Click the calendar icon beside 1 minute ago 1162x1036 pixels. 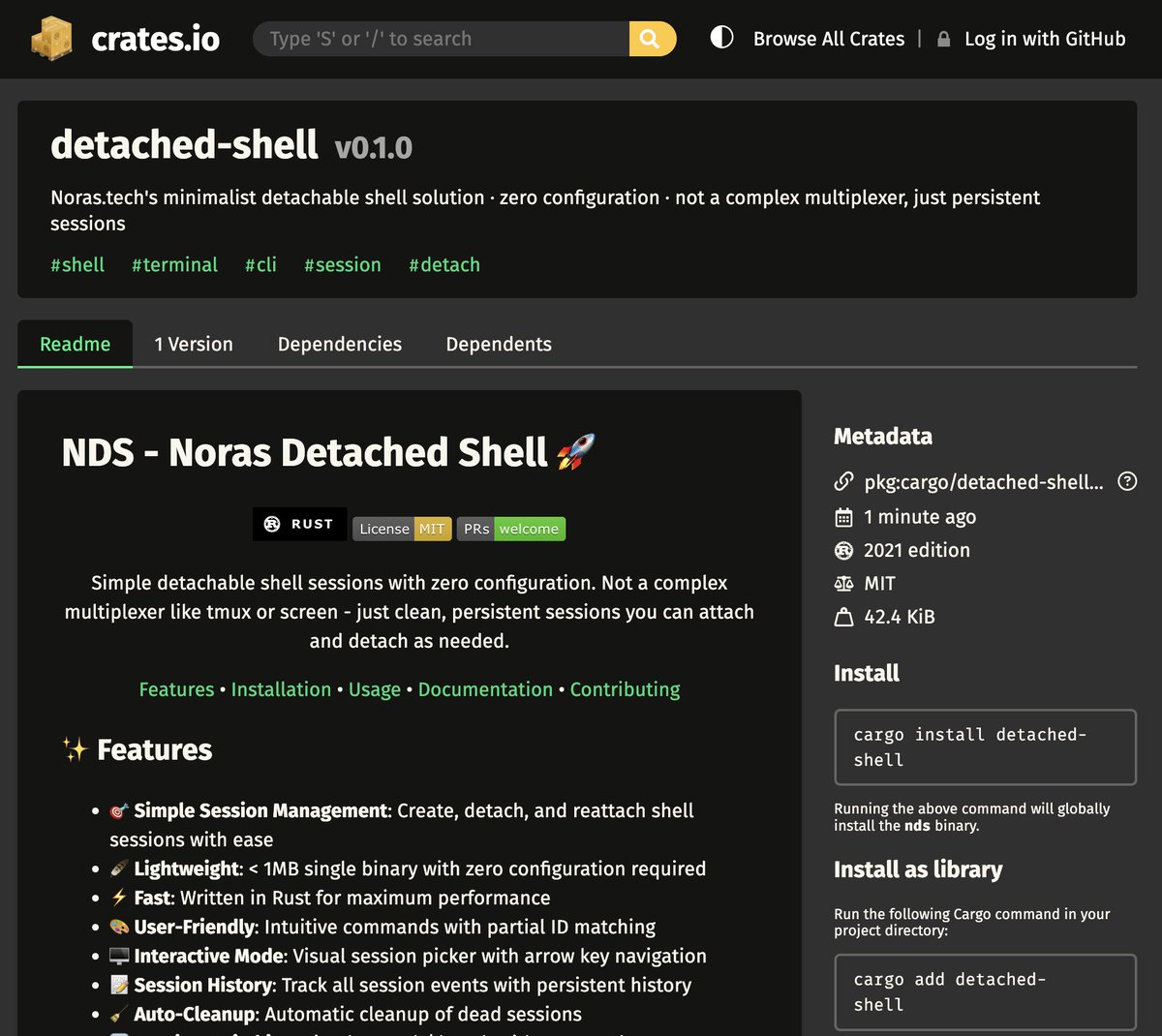point(843,517)
